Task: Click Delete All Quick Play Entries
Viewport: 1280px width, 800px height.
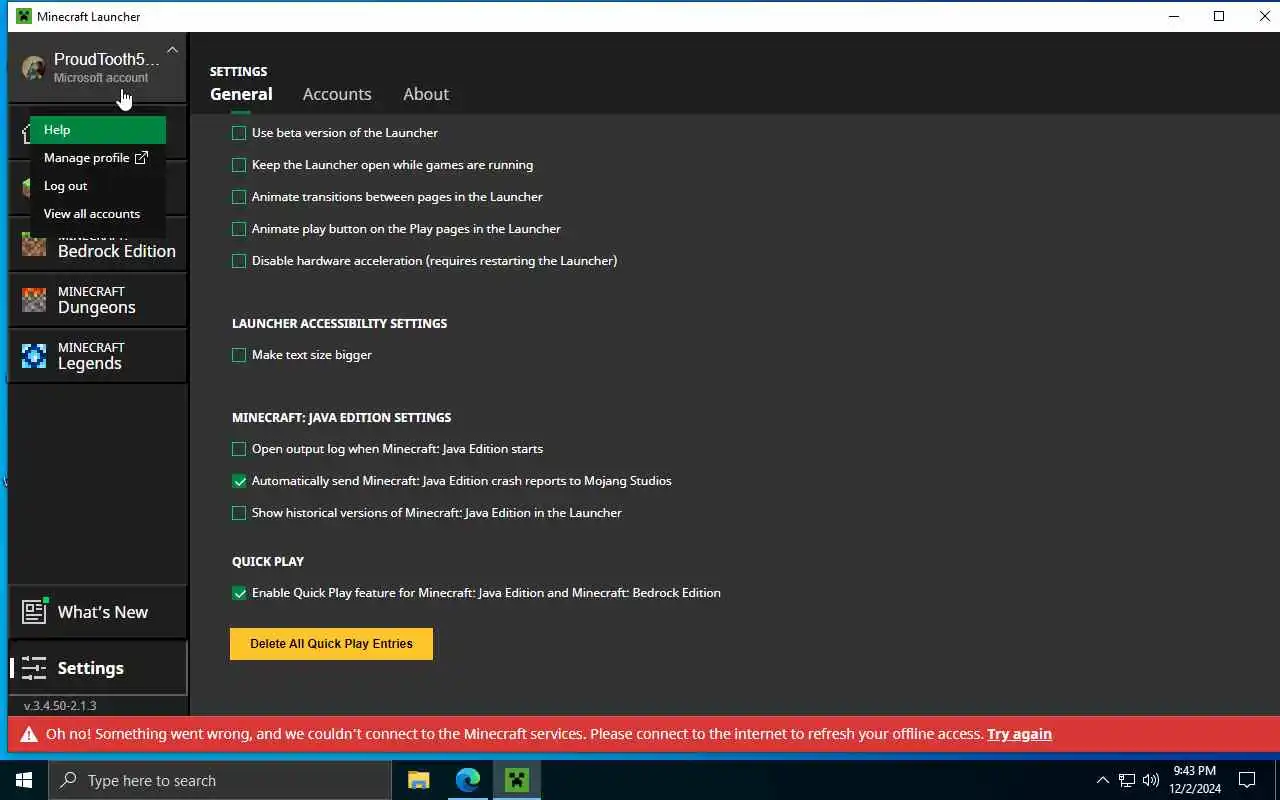Action: (x=331, y=644)
